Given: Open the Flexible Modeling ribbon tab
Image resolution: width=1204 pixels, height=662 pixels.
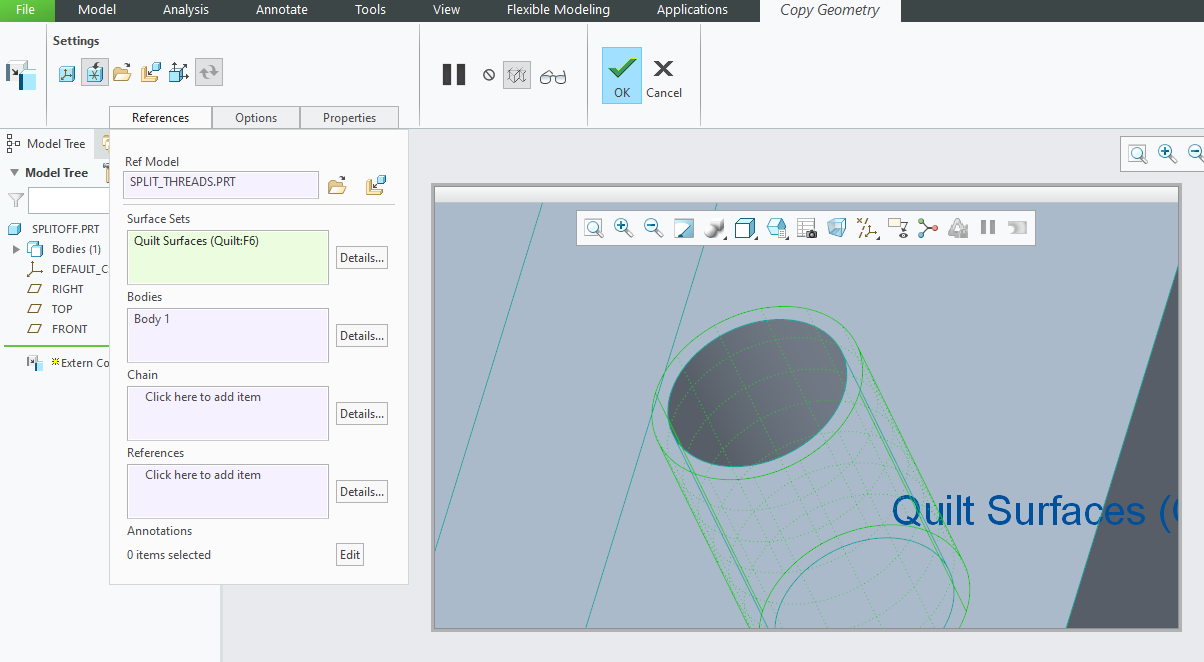Looking at the screenshot, I should click(x=557, y=9).
